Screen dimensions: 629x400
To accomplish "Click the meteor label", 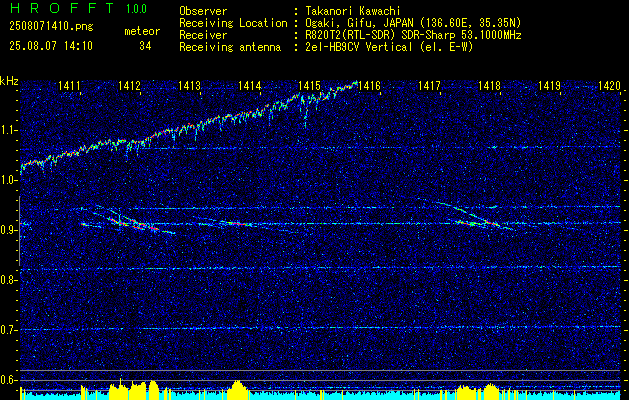I will [x=142, y=31].
